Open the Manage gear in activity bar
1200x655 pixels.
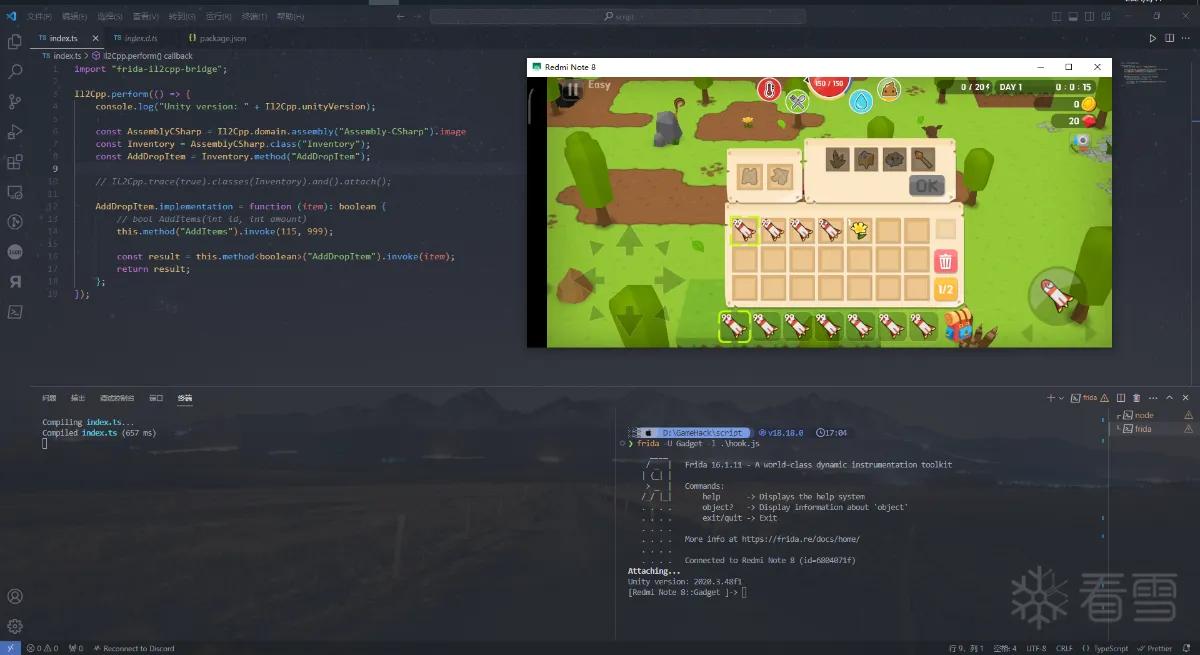point(15,626)
